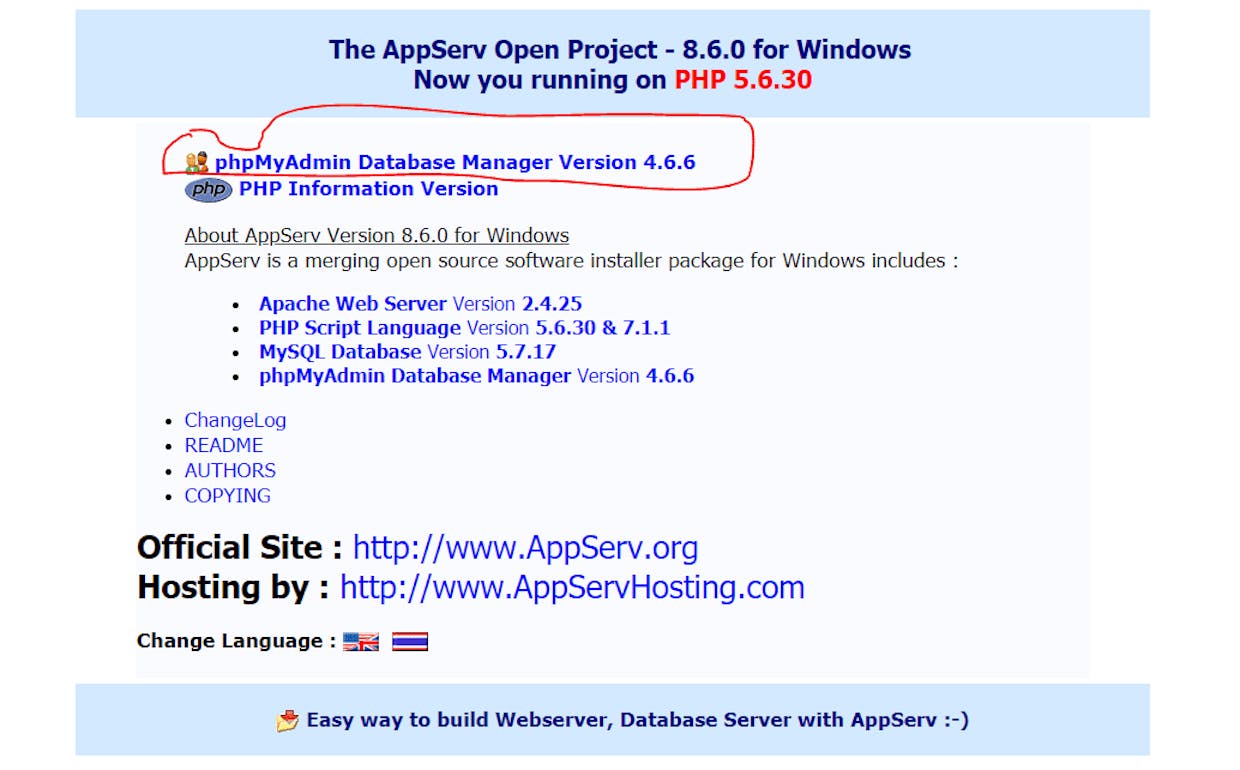Open the COPYING link
The width and height of the screenshot is (1240, 770).
[x=228, y=495]
